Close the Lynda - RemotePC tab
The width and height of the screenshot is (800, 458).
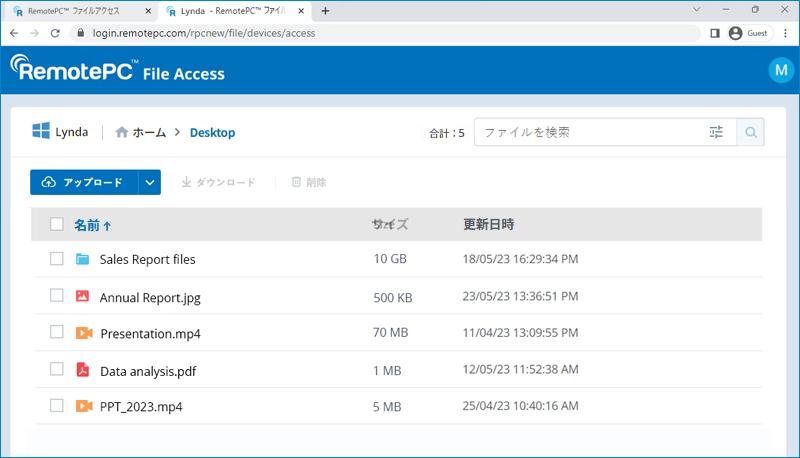[301, 11]
